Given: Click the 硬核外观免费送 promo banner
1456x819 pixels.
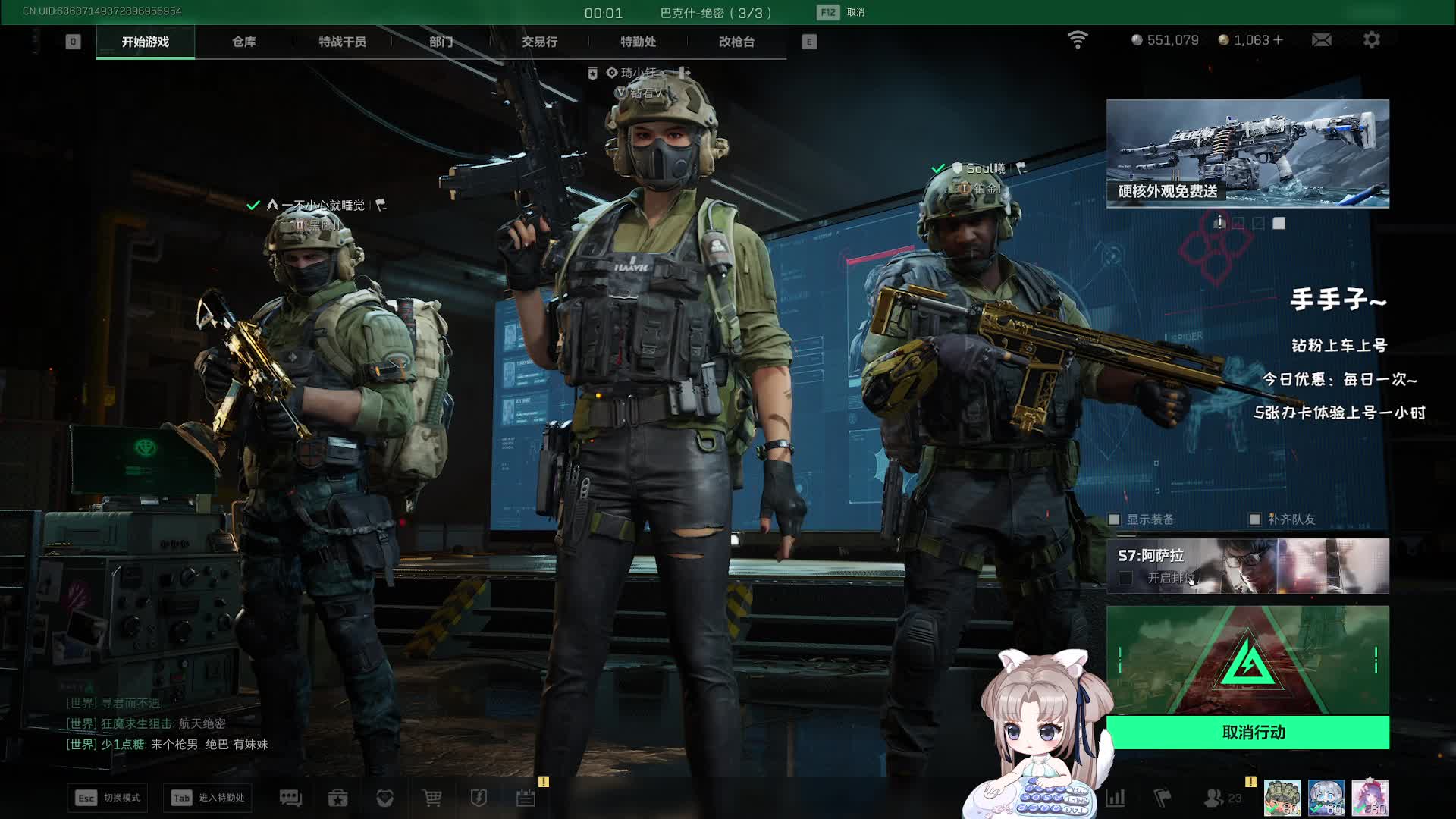Looking at the screenshot, I should pos(1247,153).
